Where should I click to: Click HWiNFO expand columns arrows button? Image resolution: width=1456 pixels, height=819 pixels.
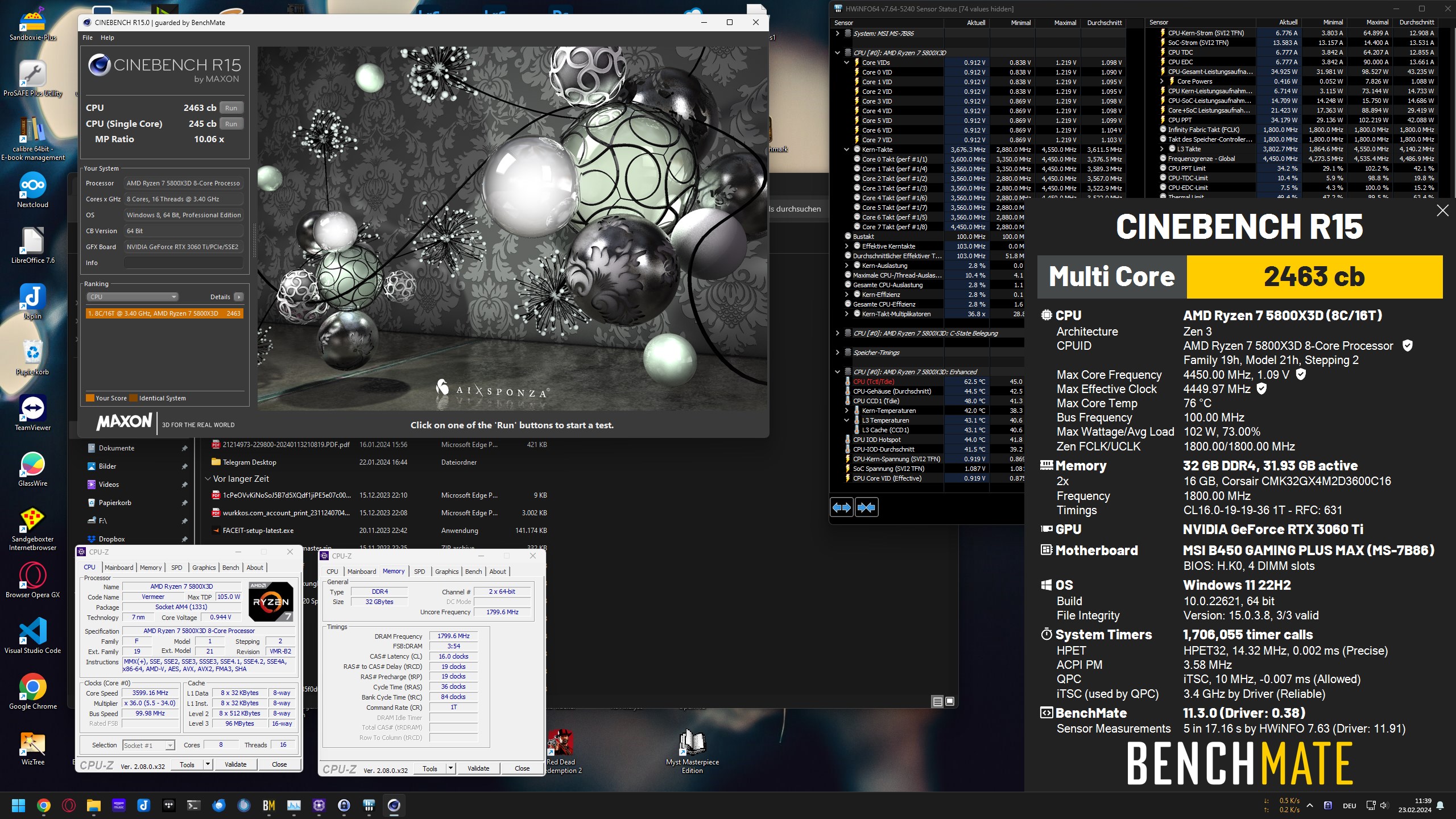842,507
